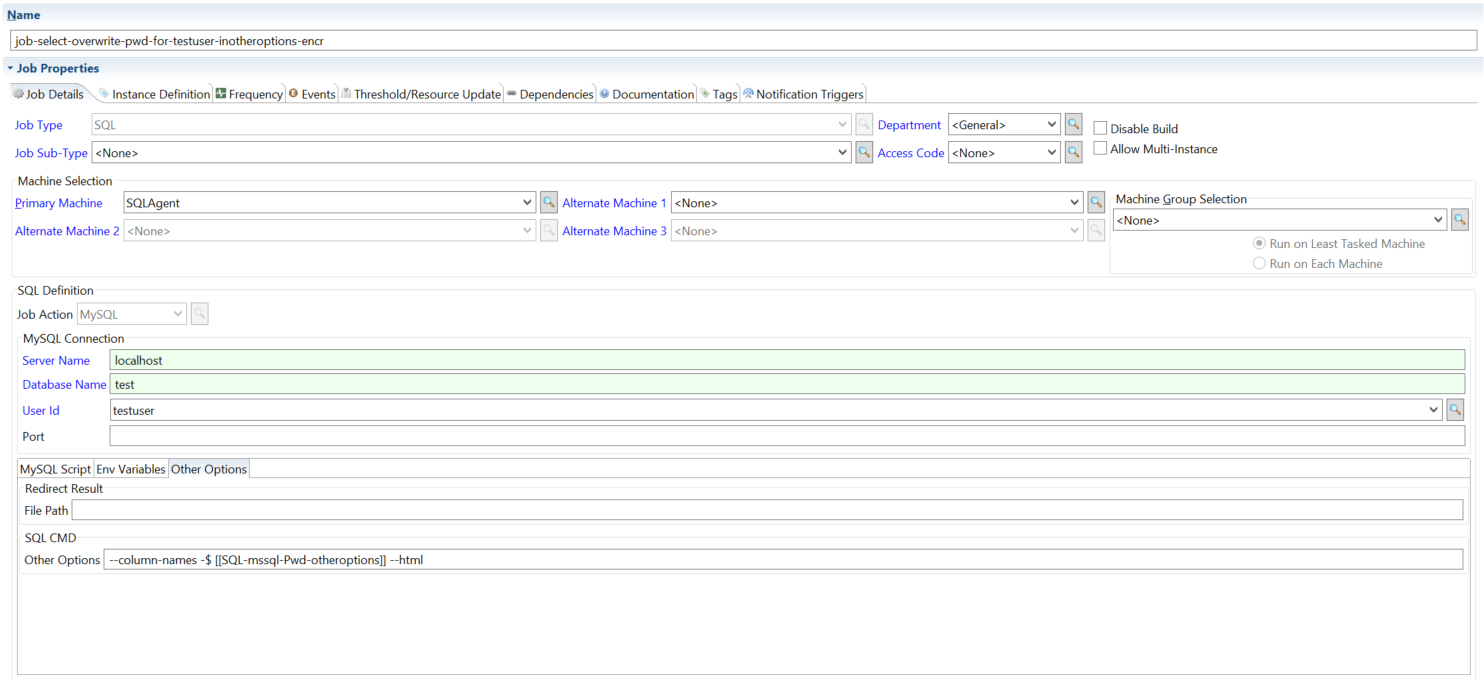
Task: Click the Department lookup magnifier icon
Action: click(x=1073, y=125)
